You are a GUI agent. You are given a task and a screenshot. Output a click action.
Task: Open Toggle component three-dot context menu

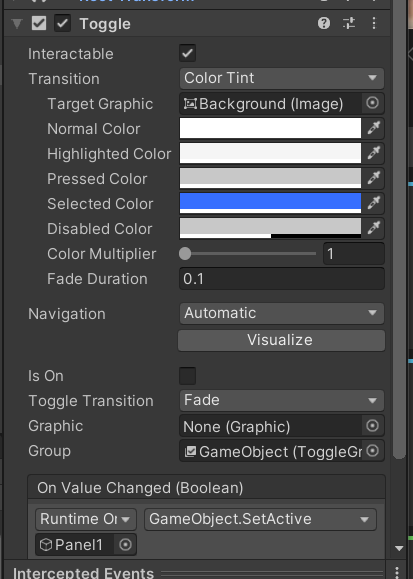click(374, 24)
